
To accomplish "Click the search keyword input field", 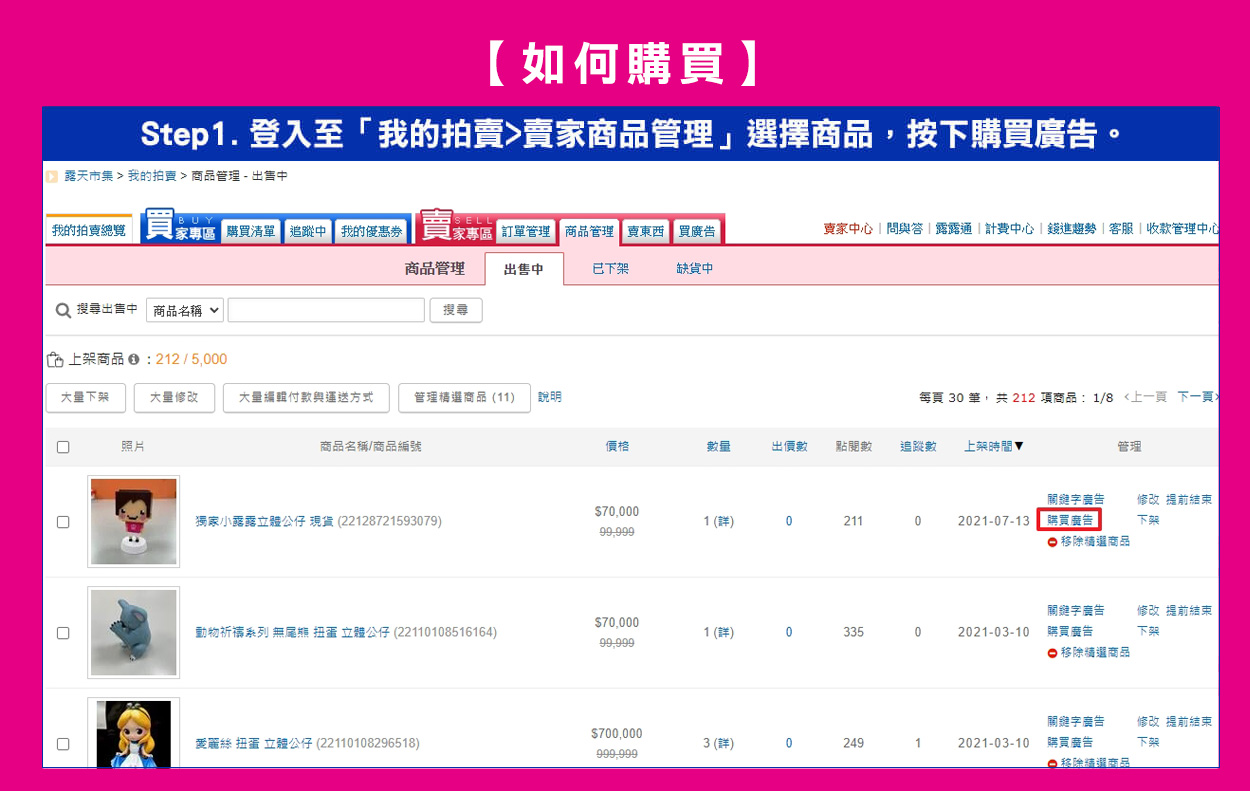I will pos(326,311).
